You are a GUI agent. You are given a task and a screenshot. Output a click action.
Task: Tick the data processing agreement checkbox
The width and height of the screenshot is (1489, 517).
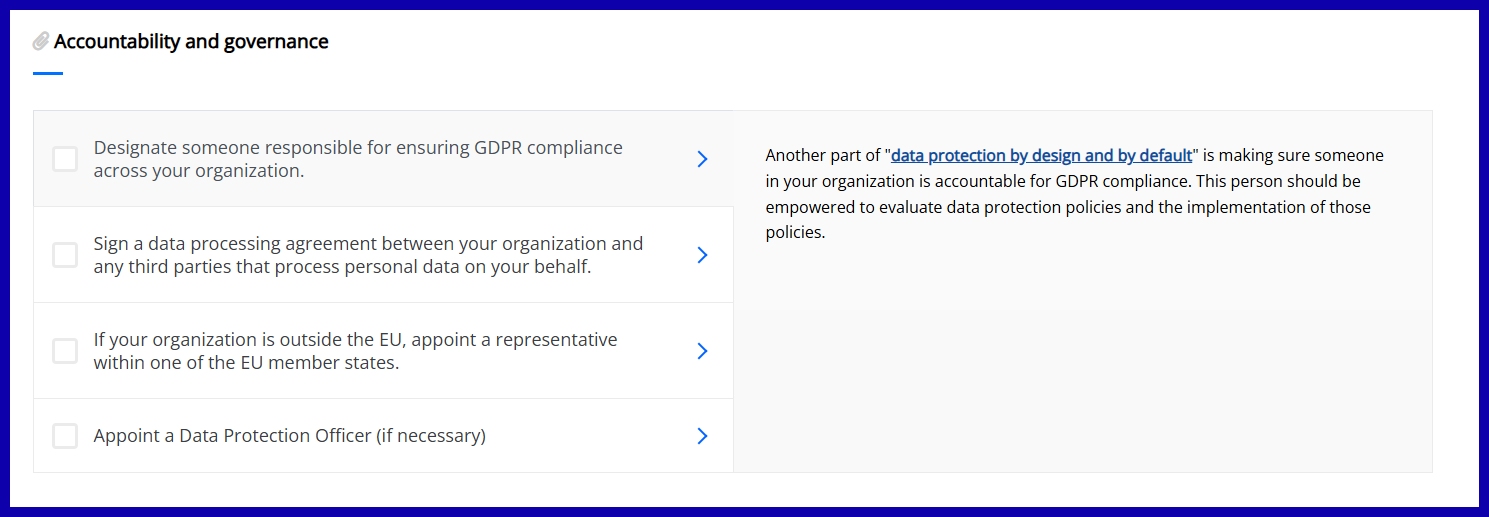click(65, 255)
